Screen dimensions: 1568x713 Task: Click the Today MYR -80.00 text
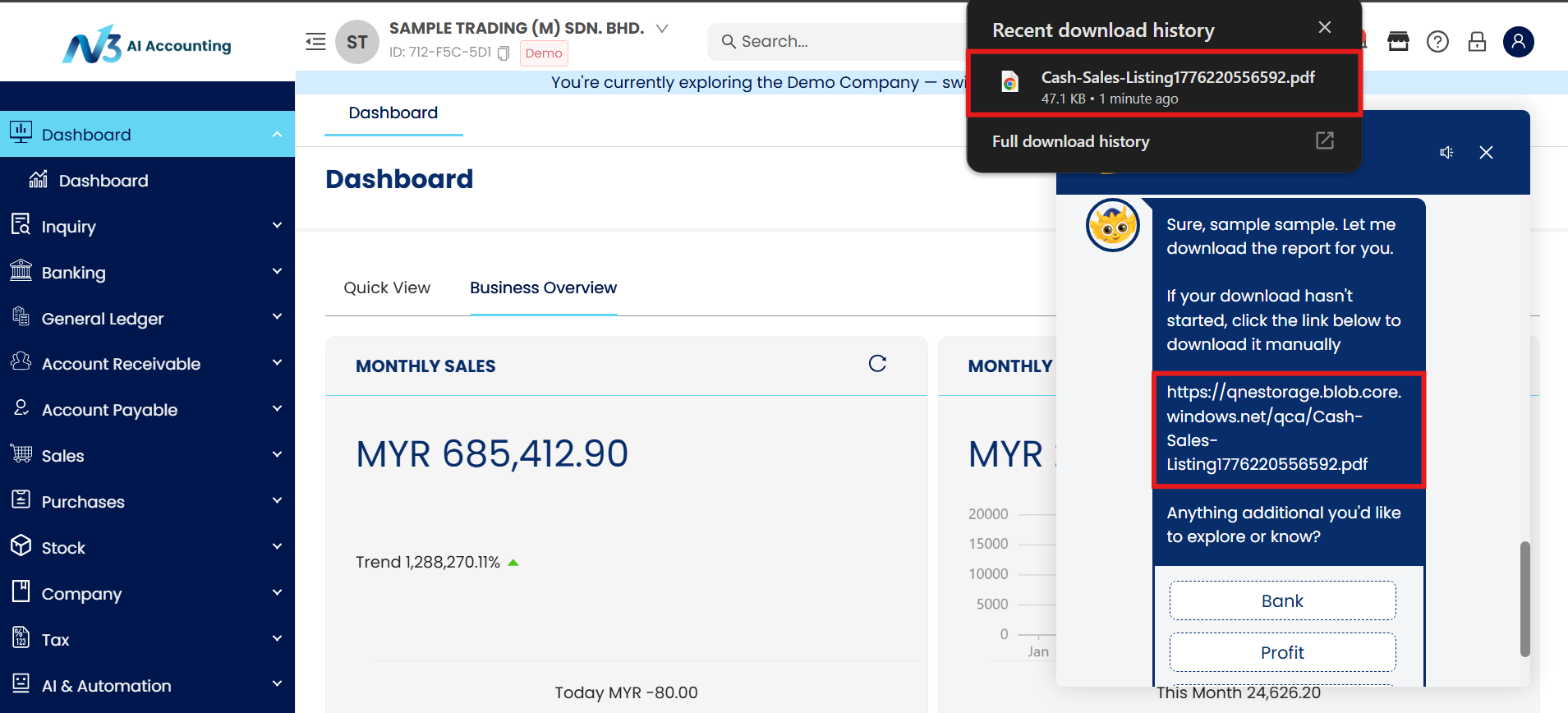coord(626,693)
